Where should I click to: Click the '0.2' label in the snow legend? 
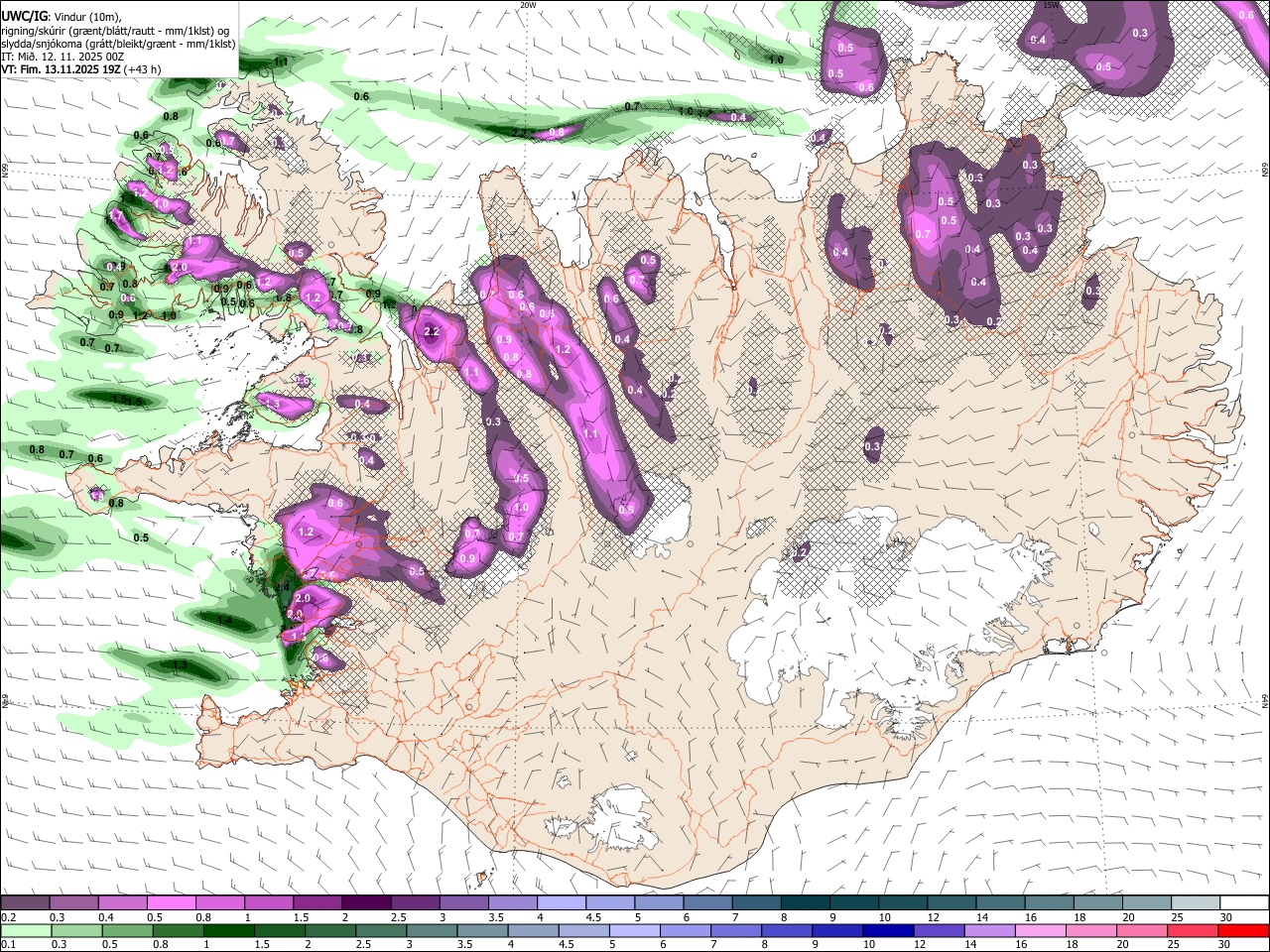(8, 917)
